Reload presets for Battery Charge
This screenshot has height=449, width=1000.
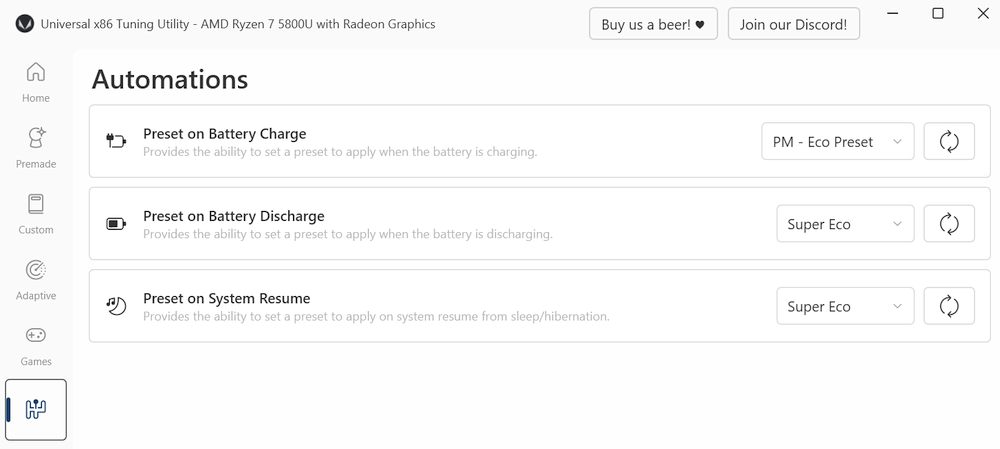click(949, 141)
